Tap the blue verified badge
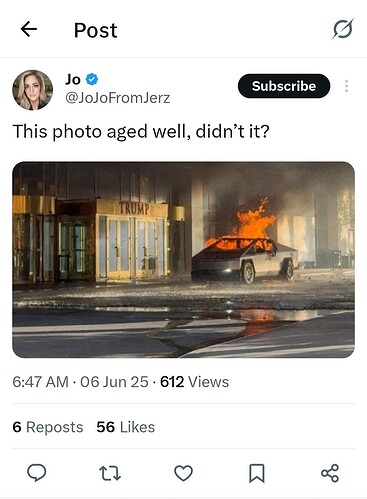Image resolution: width=367 pixels, height=499 pixels. [x=92, y=80]
